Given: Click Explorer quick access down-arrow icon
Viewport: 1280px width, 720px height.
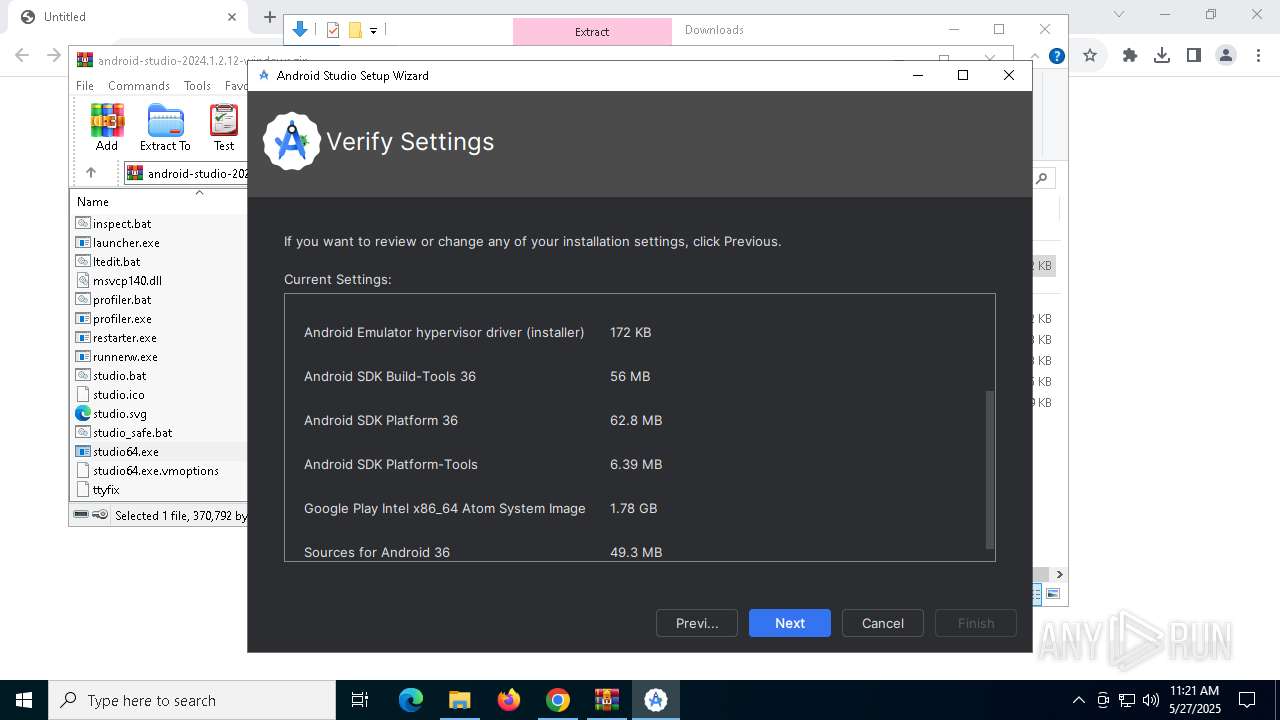Looking at the screenshot, I should [x=300, y=30].
